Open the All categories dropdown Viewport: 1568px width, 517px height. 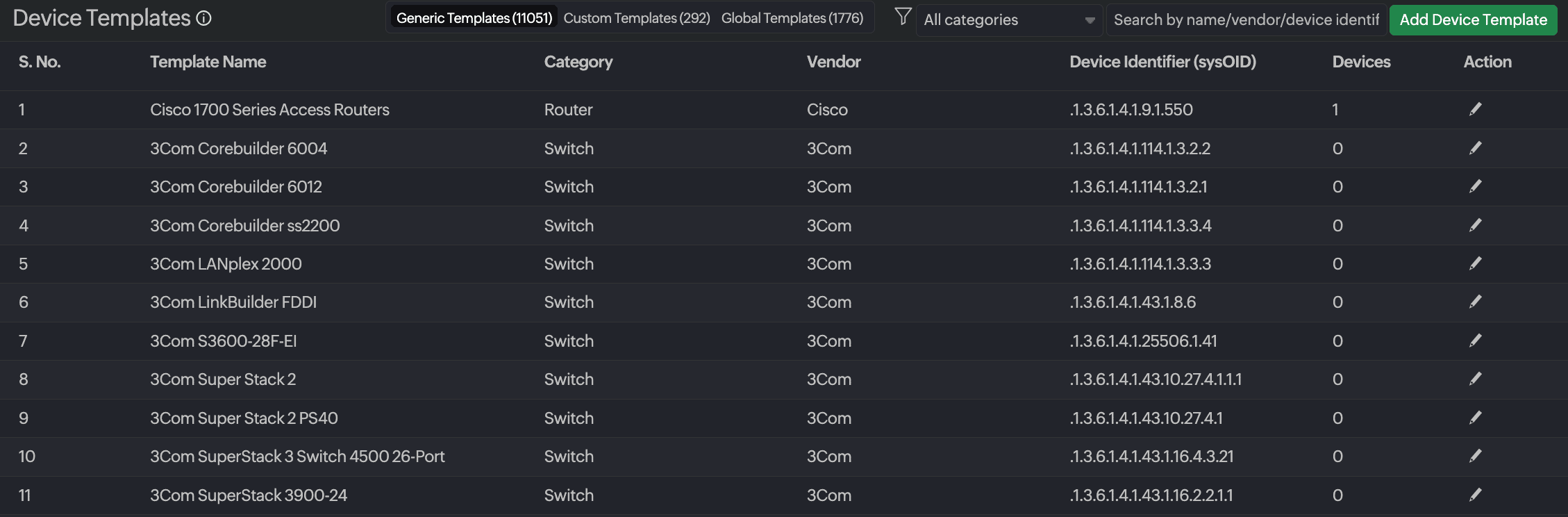(1008, 20)
